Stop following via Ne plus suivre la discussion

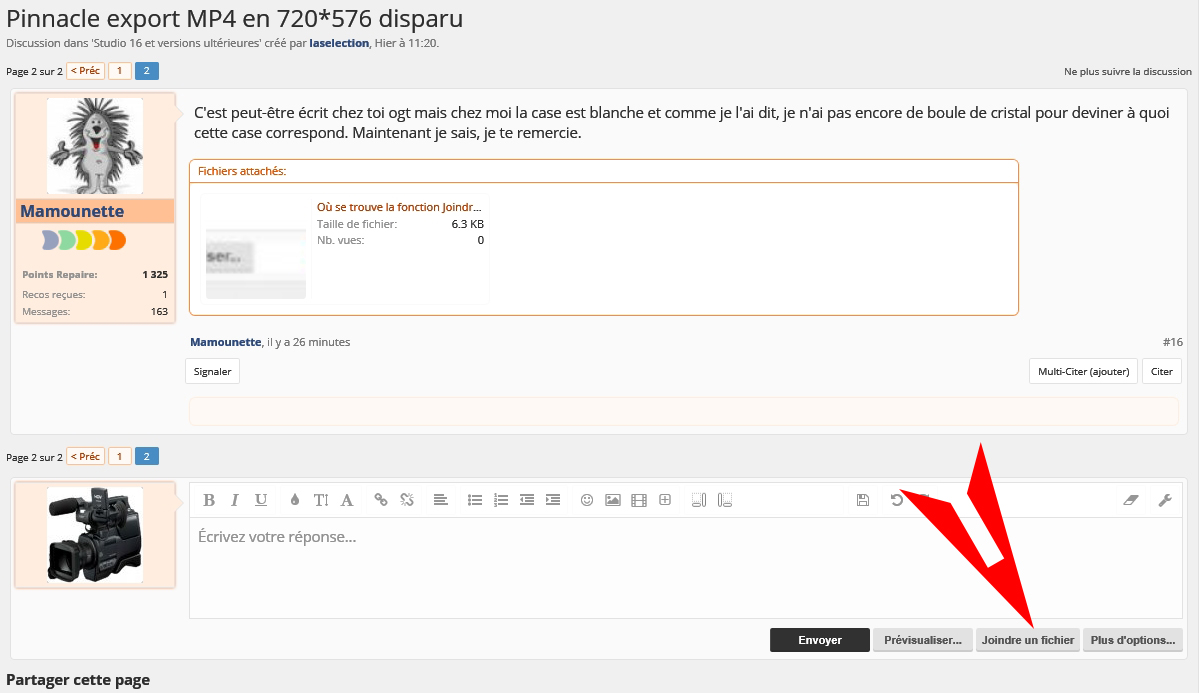[1128, 72]
